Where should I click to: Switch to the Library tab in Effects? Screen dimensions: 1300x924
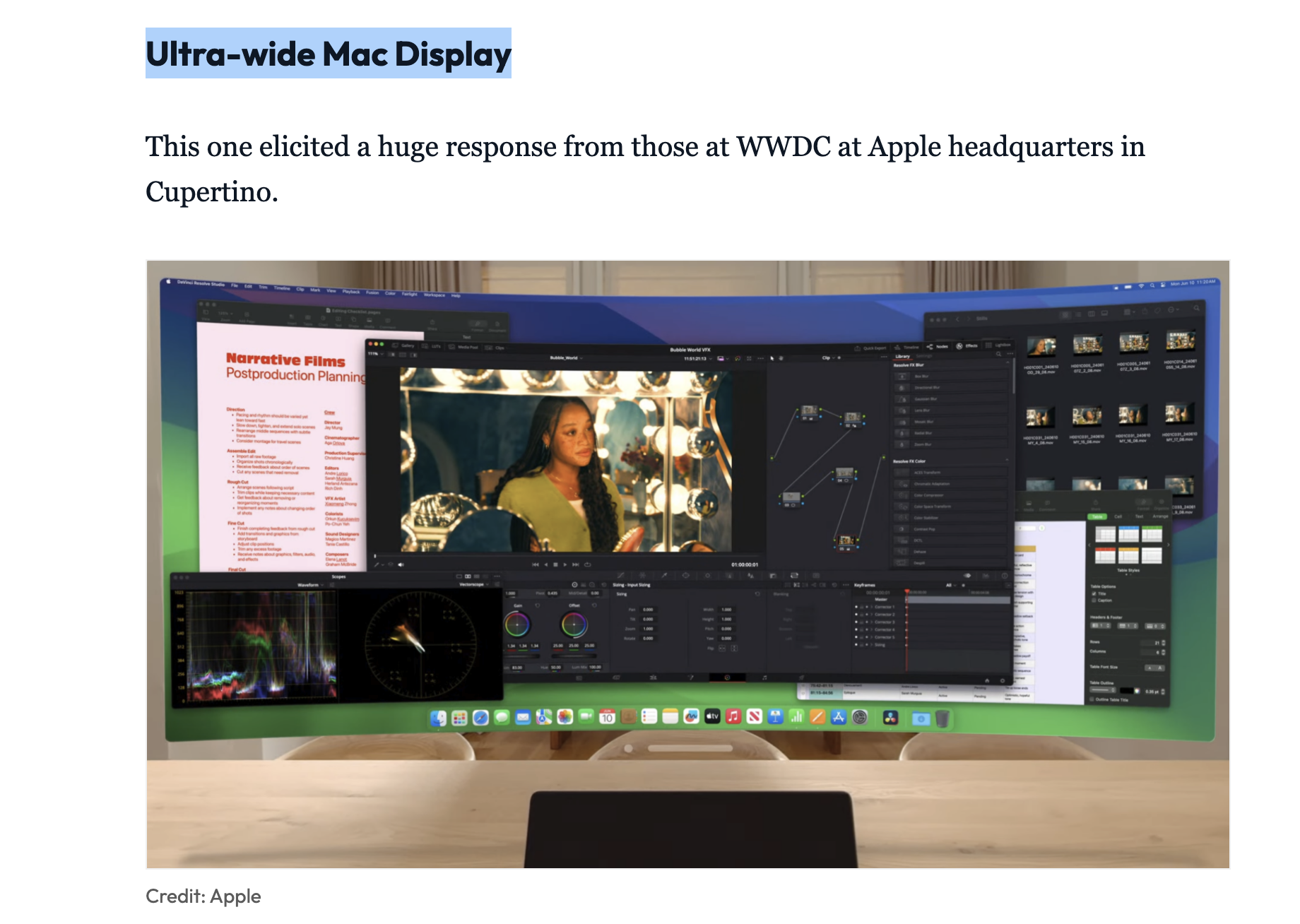[x=903, y=356]
